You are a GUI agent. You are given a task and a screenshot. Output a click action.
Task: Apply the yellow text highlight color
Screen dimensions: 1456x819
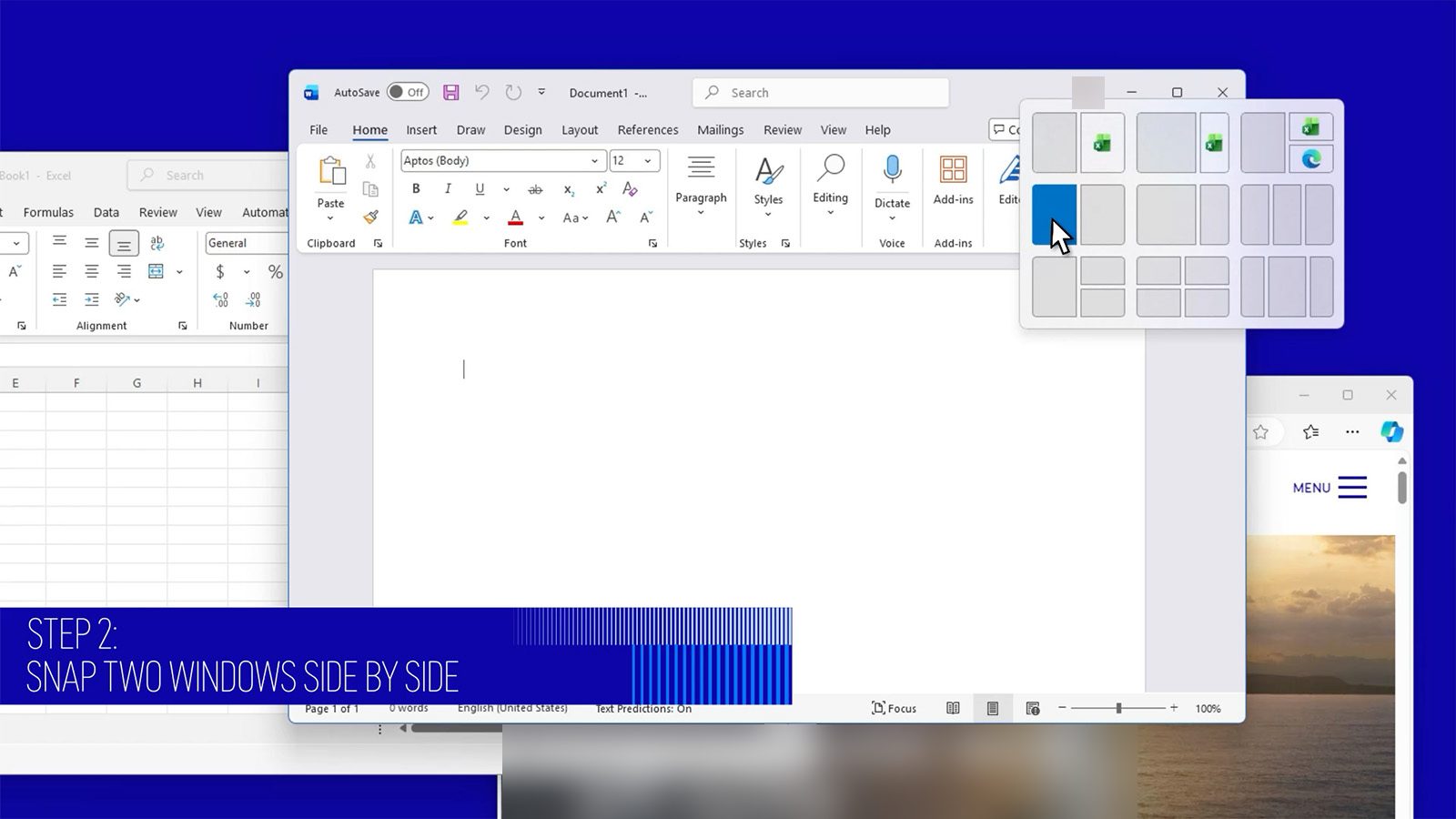460,217
